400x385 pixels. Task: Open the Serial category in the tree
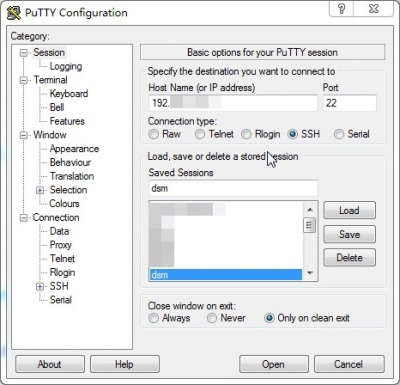click(60, 300)
